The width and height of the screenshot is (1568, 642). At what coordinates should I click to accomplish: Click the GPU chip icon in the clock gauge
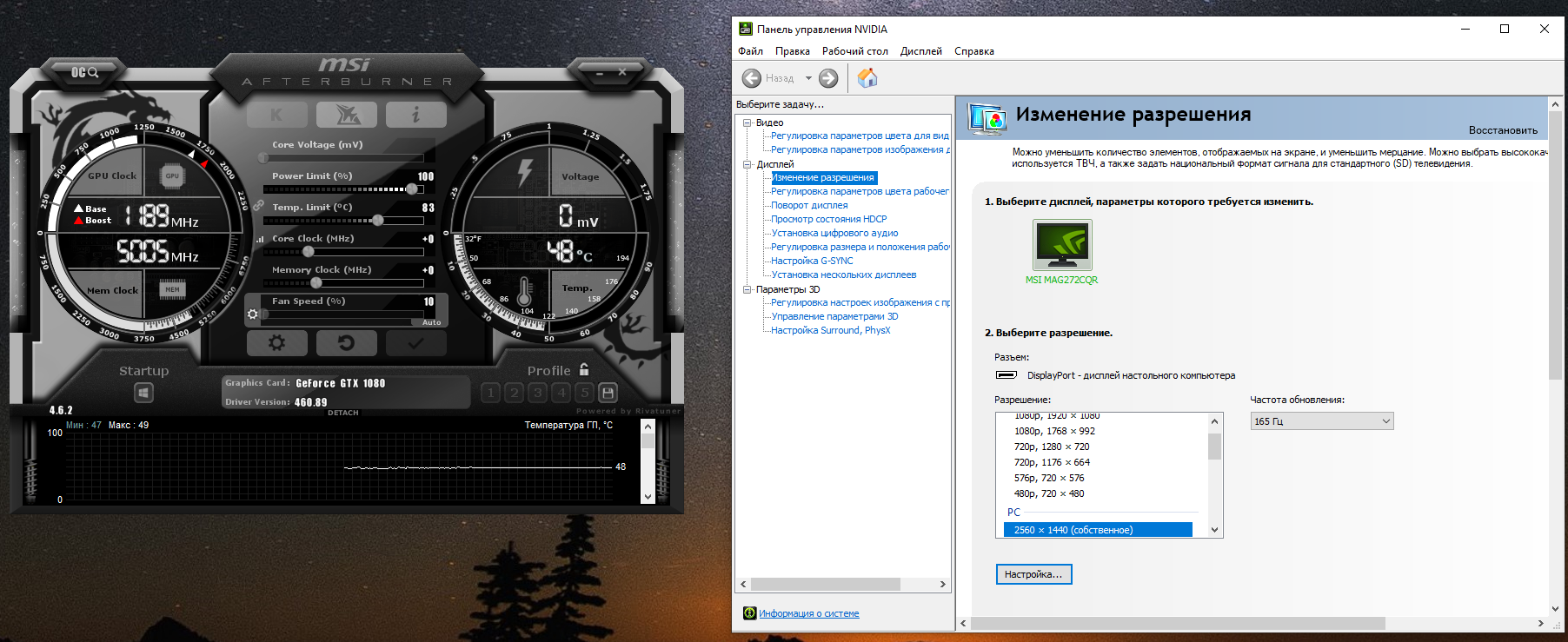click(172, 176)
